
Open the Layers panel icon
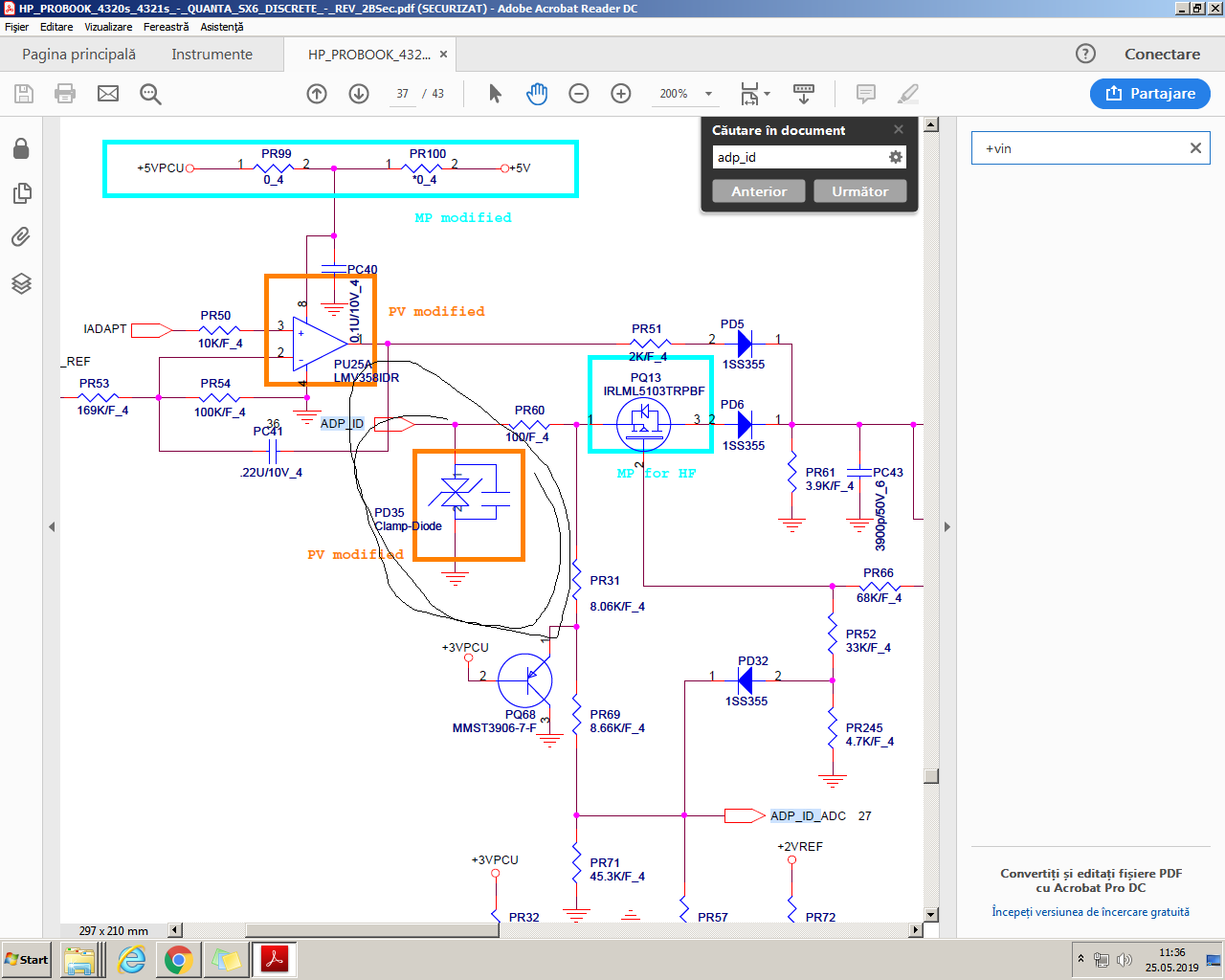pyautogui.click(x=21, y=283)
